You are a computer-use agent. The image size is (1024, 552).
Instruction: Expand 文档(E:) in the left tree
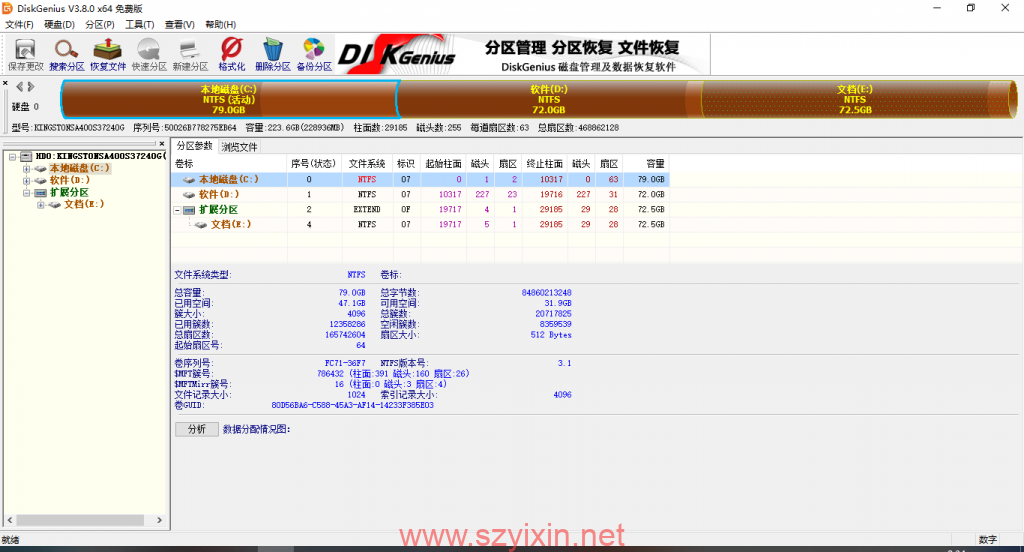[41, 204]
